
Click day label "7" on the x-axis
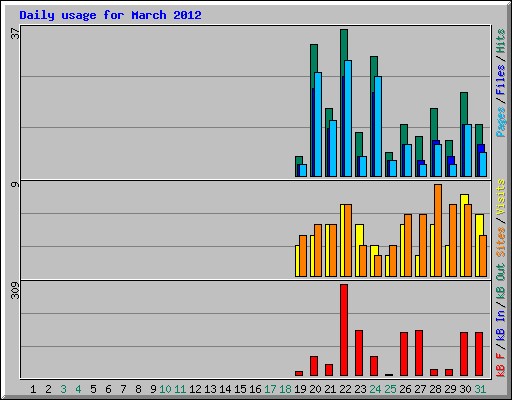click(x=123, y=389)
